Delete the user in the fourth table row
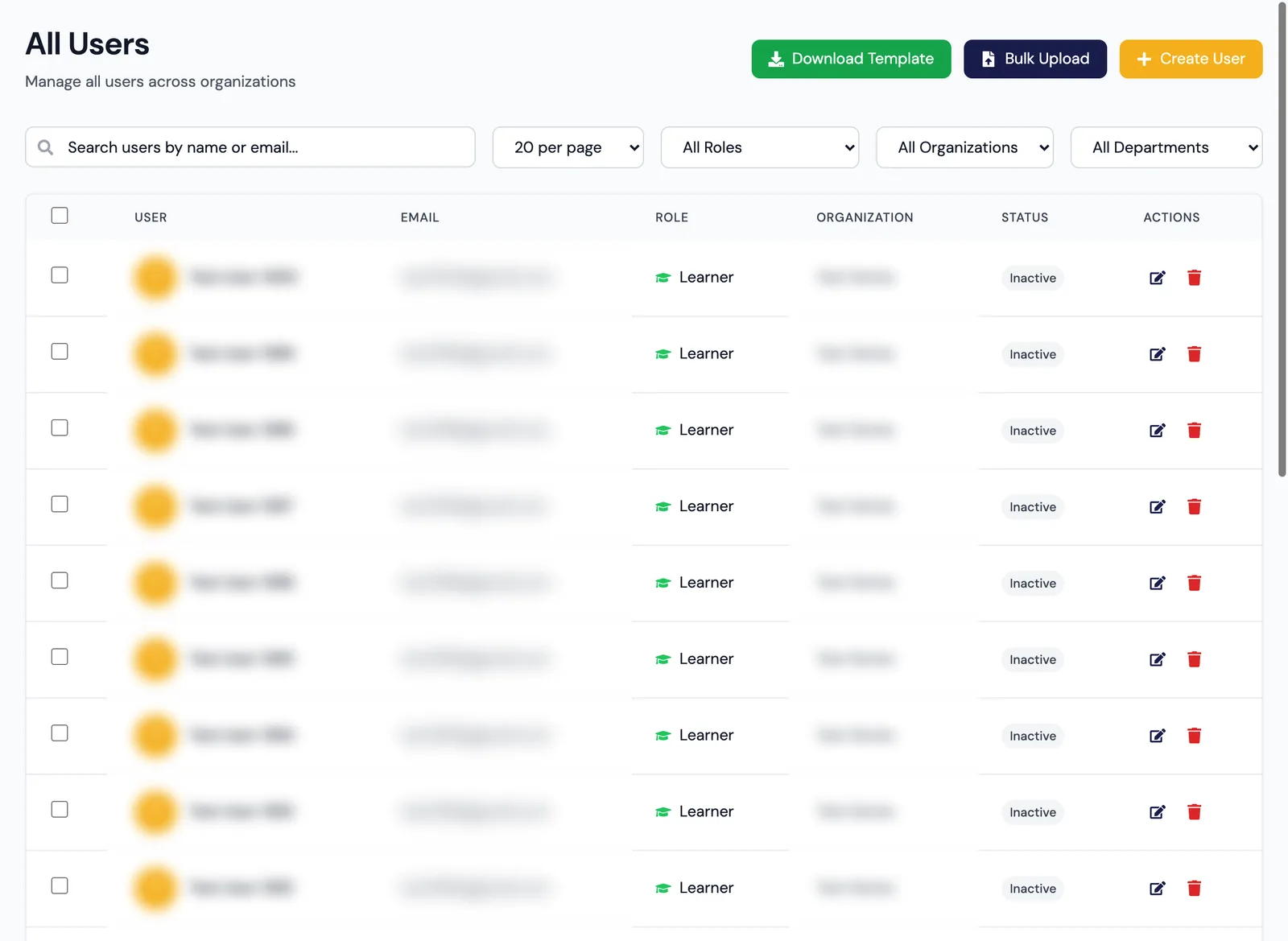 click(1194, 506)
